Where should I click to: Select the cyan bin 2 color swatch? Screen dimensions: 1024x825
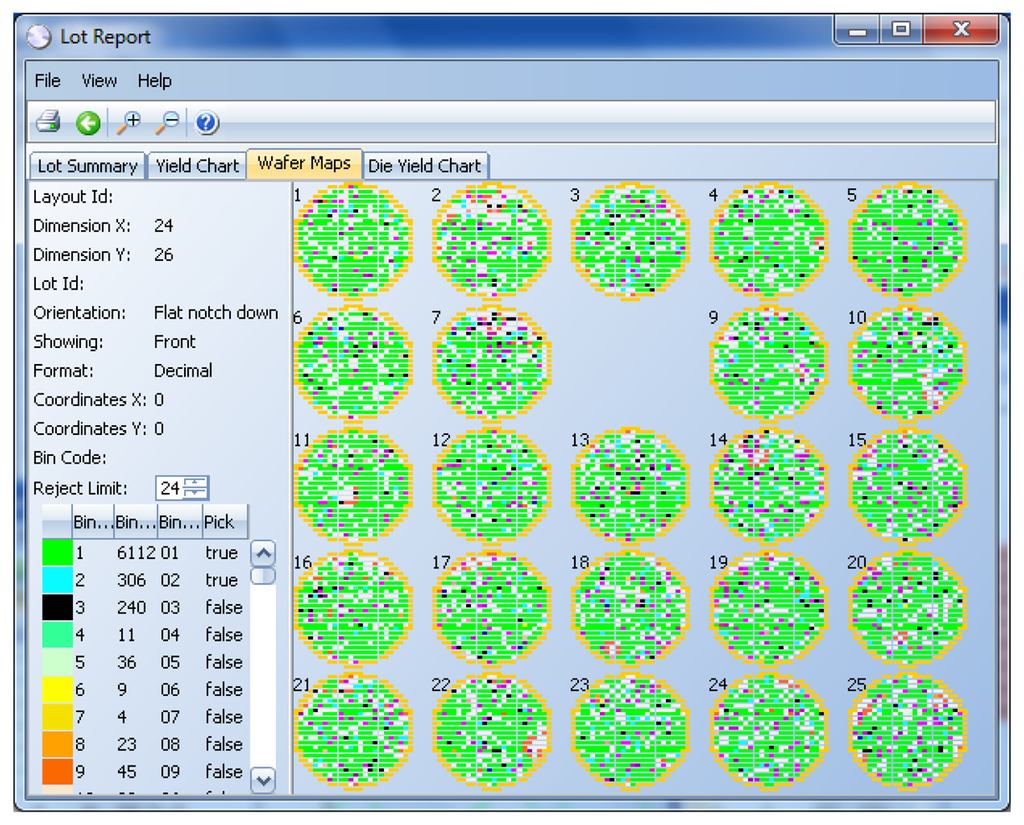coord(56,580)
